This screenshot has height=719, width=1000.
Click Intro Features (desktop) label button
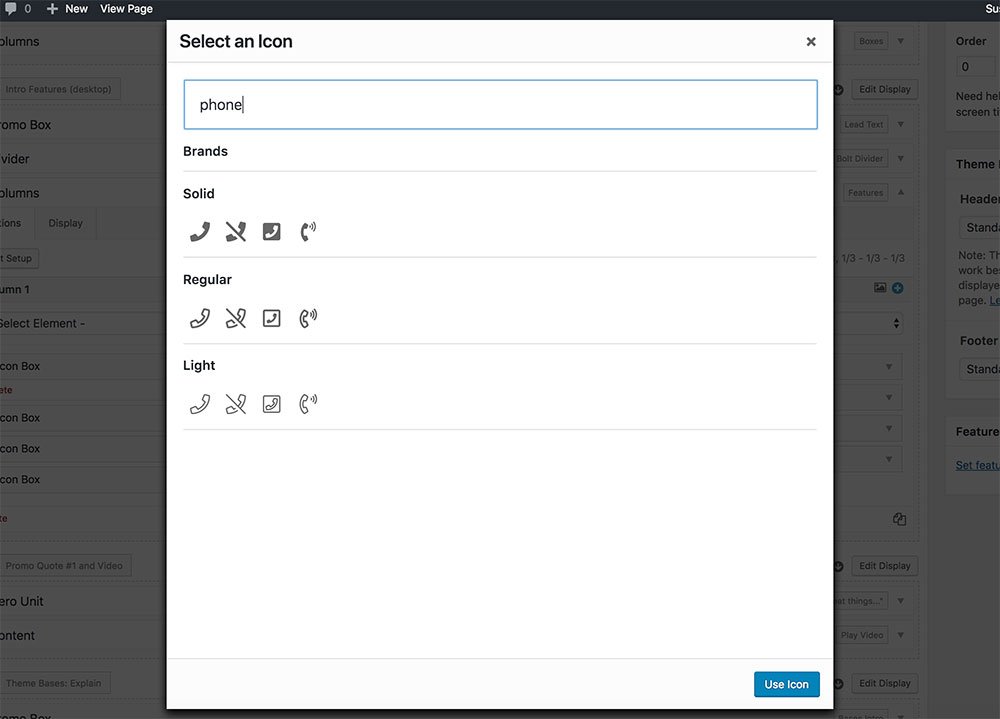[59, 89]
